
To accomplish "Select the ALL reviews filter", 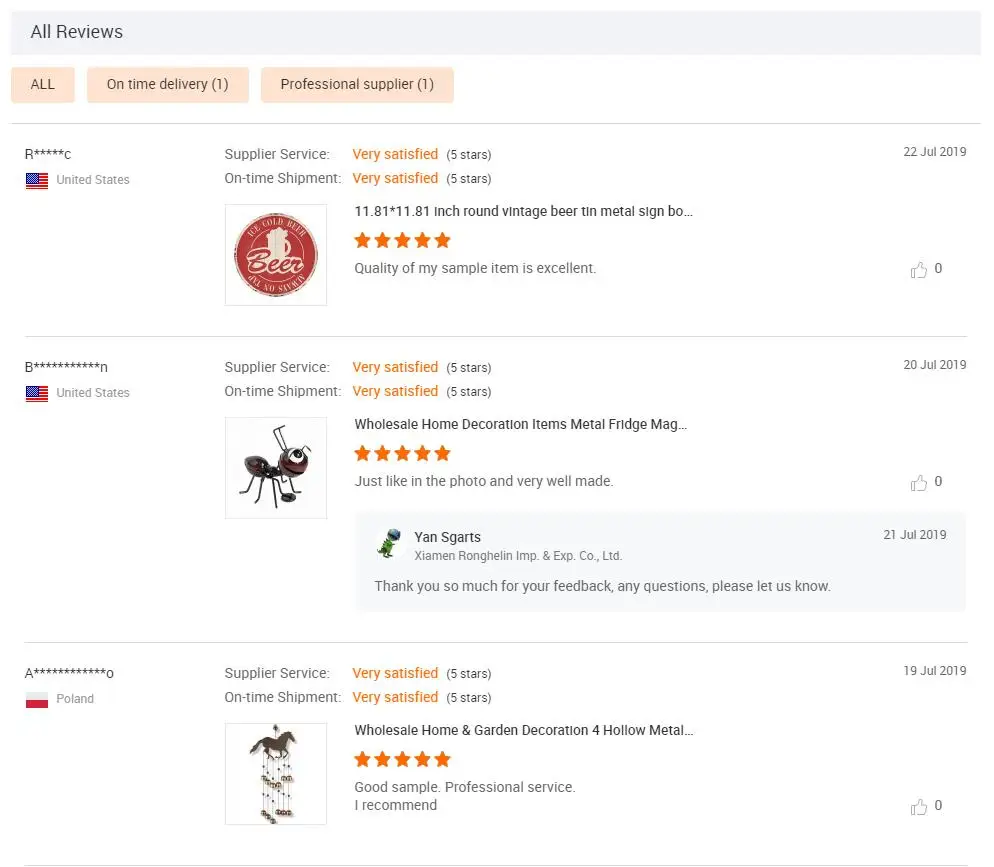I will 43,85.
